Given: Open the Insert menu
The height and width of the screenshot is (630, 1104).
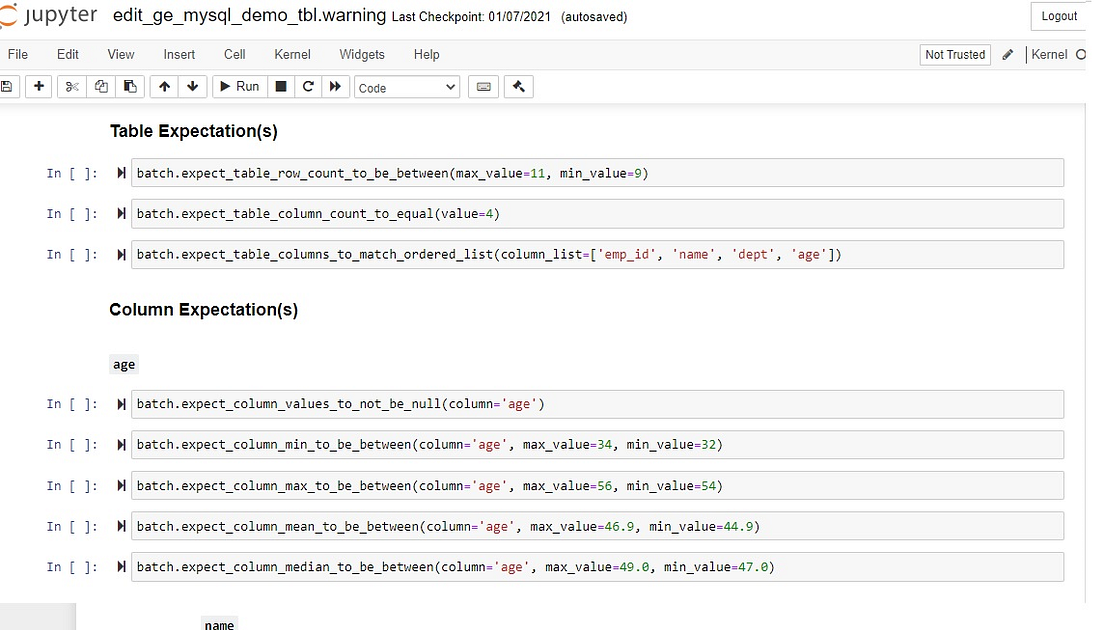Looking at the screenshot, I should [x=179, y=54].
